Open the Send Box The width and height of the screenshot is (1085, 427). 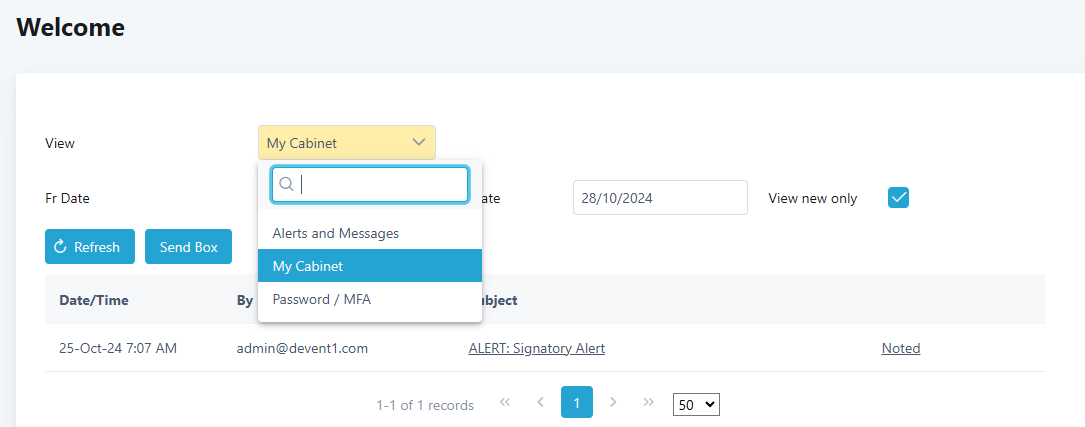(x=188, y=246)
